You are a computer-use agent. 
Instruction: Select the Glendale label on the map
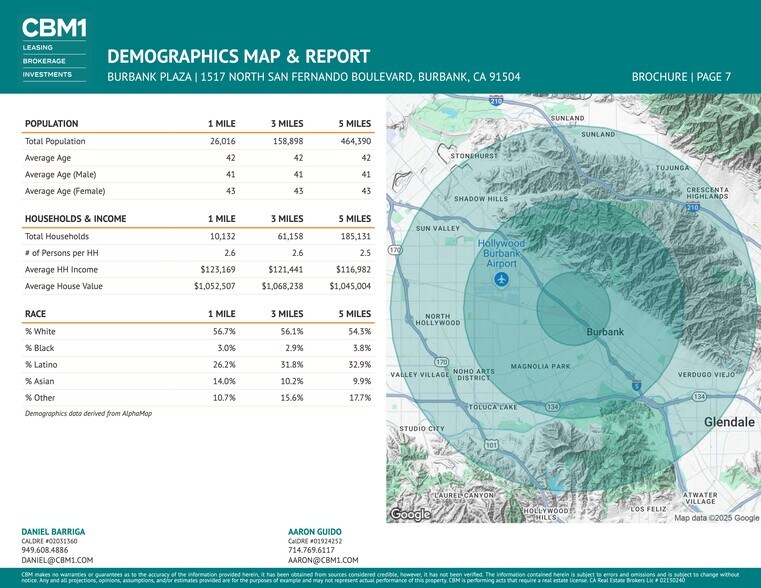(x=729, y=423)
